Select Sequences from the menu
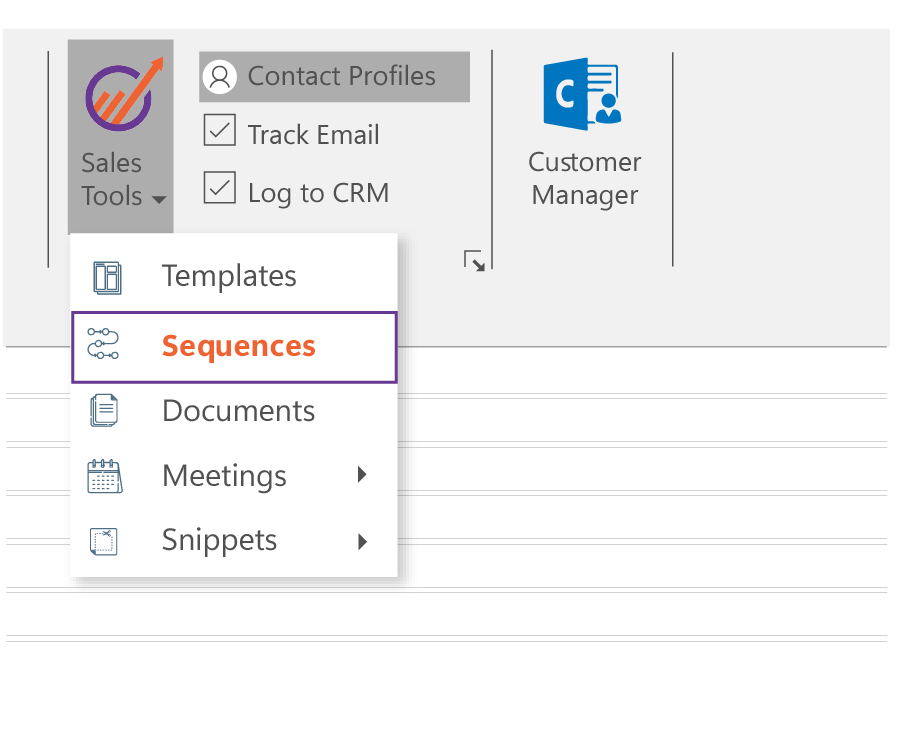The height and width of the screenshot is (732, 906). click(239, 346)
